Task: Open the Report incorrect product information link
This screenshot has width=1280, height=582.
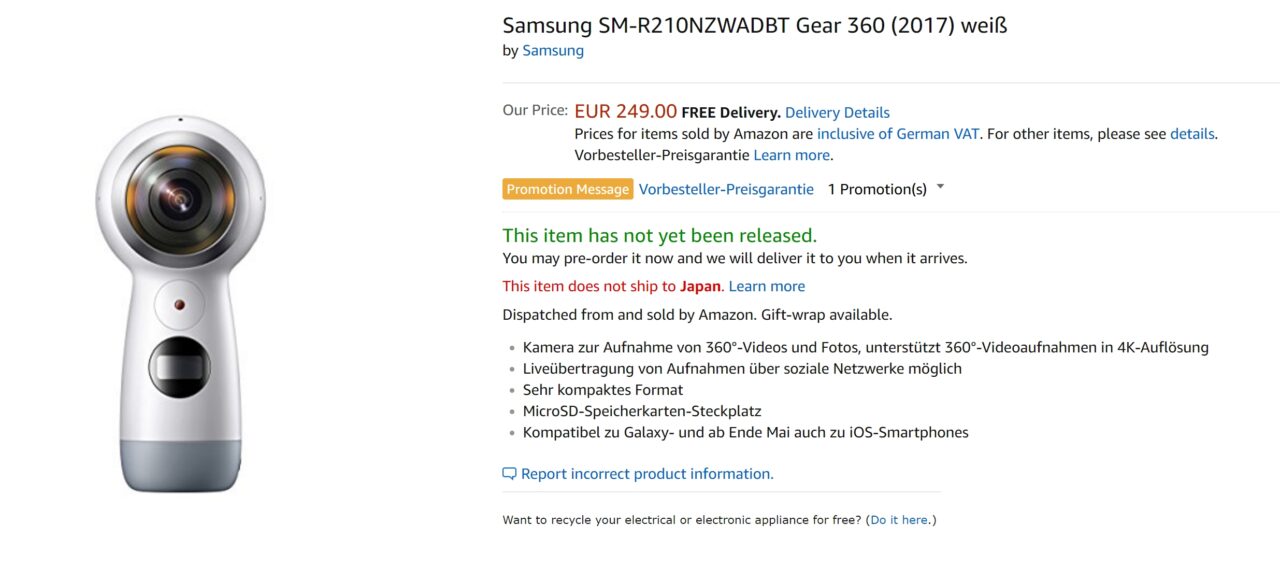Action: point(647,474)
